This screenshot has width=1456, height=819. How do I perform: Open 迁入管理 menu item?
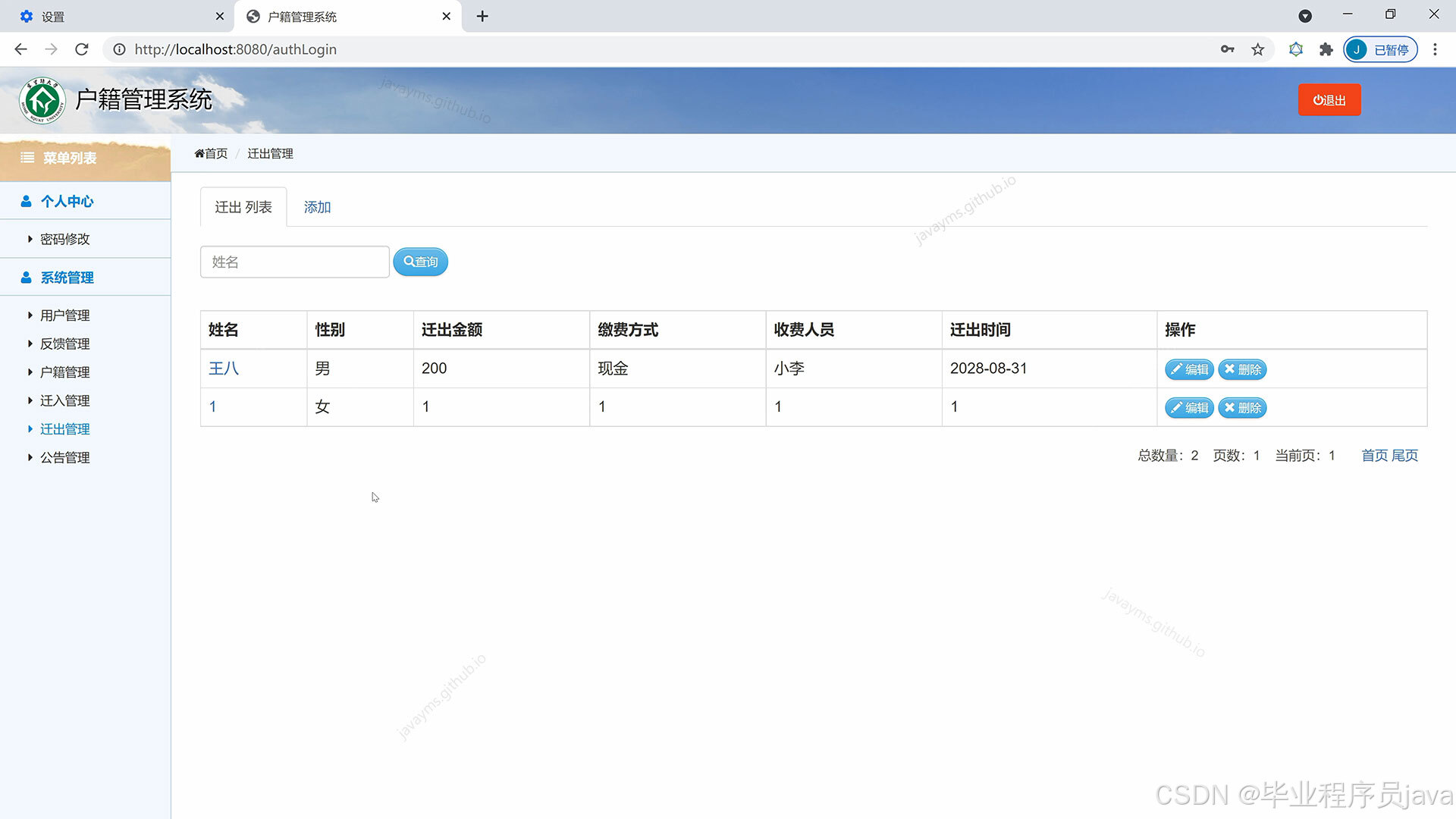tap(64, 400)
